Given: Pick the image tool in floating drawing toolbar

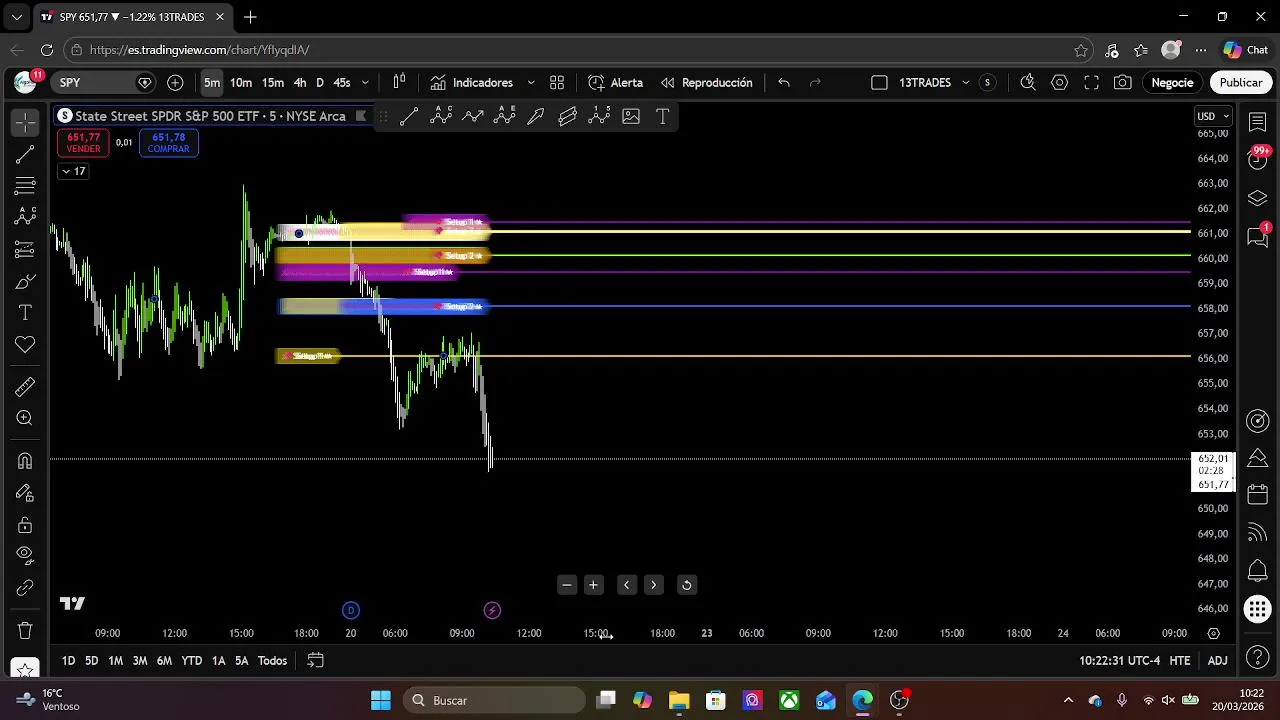Looking at the screenshot, I should click(631, 117).
